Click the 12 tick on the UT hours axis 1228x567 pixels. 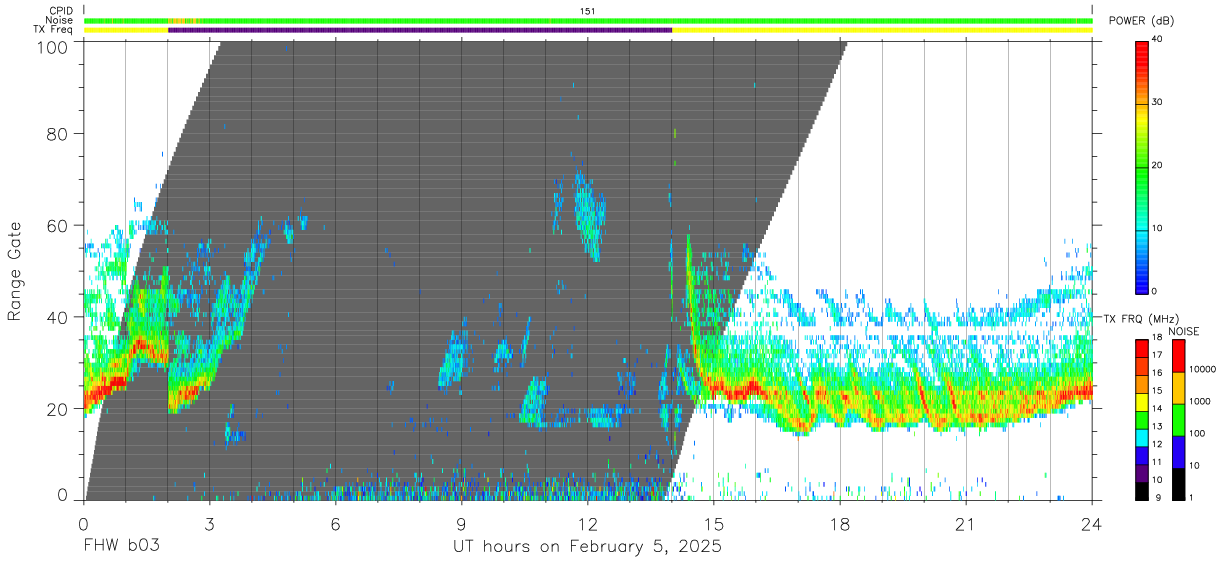click(588, 523)
